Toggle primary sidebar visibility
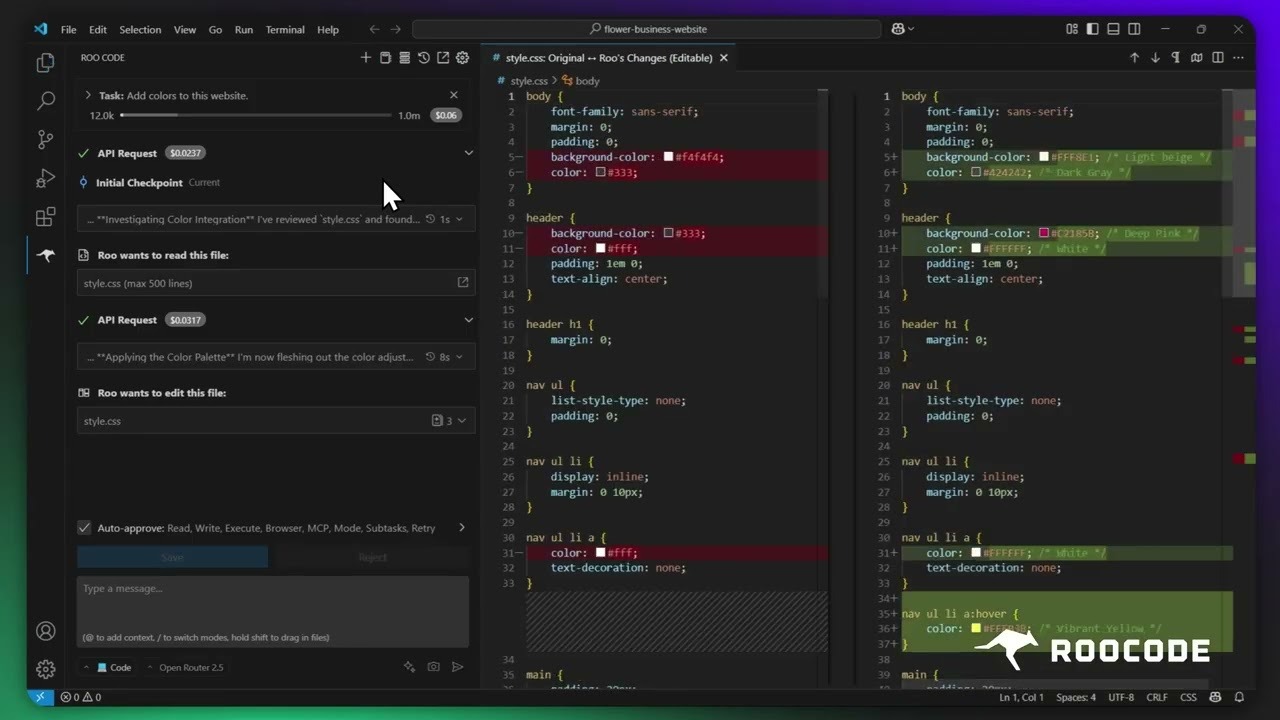The image size is (1280, 720). [1092, 29]
